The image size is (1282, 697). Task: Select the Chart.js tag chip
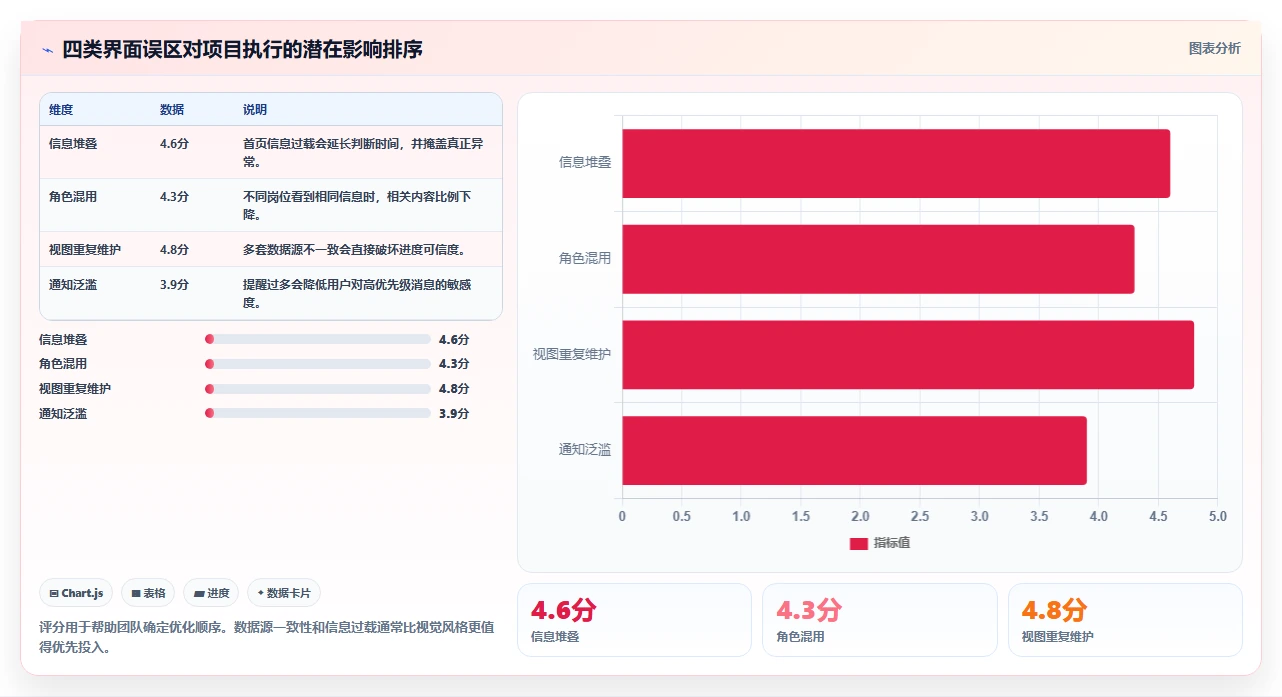click(77, 593)
